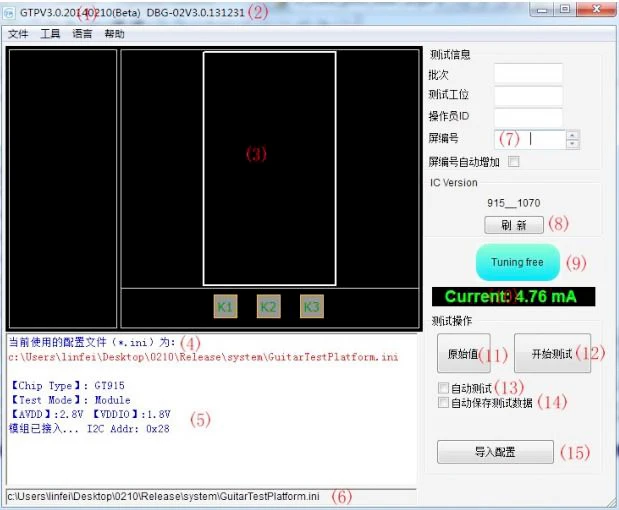Click the white touch panel outline area
The width and height of the screenshot is (619, 510).
270,169
